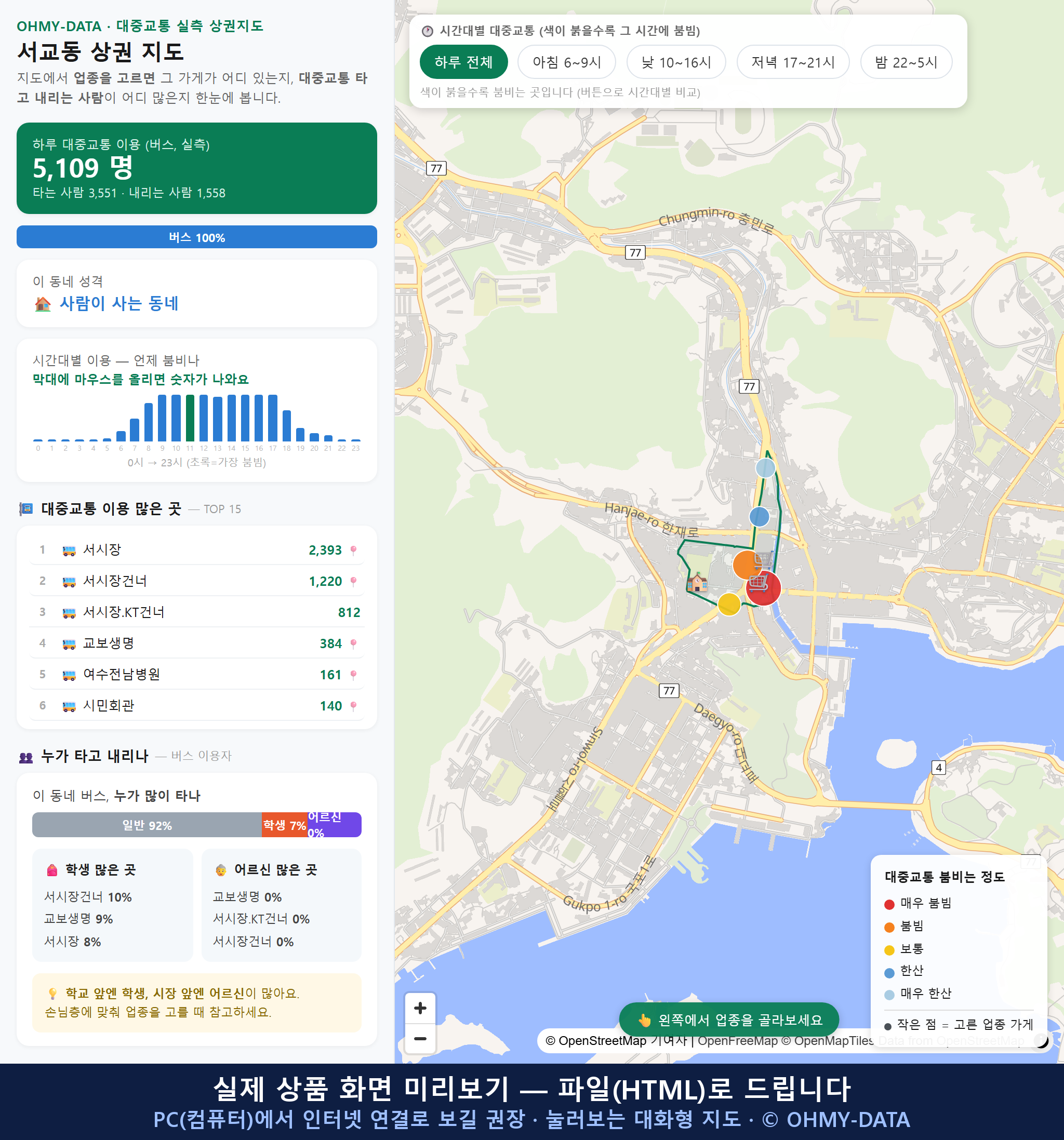The image size is (1064, 1140).
Task: Click the red very-crowded stop circle
Action: tap(763, 588)
